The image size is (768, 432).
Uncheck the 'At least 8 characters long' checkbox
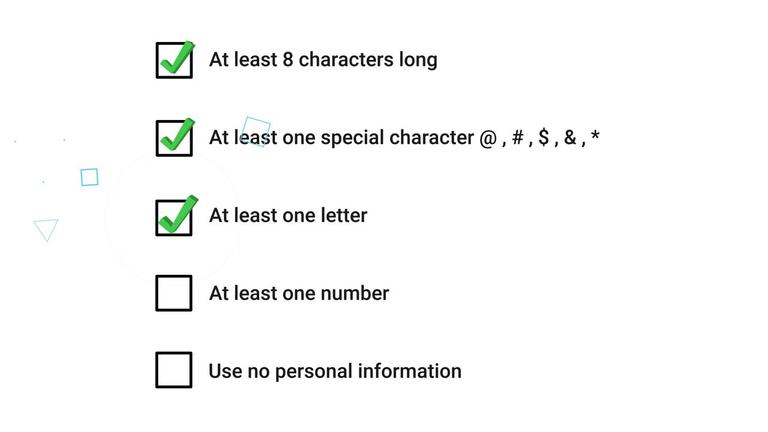pyautogui.click(x=174, y=60)
